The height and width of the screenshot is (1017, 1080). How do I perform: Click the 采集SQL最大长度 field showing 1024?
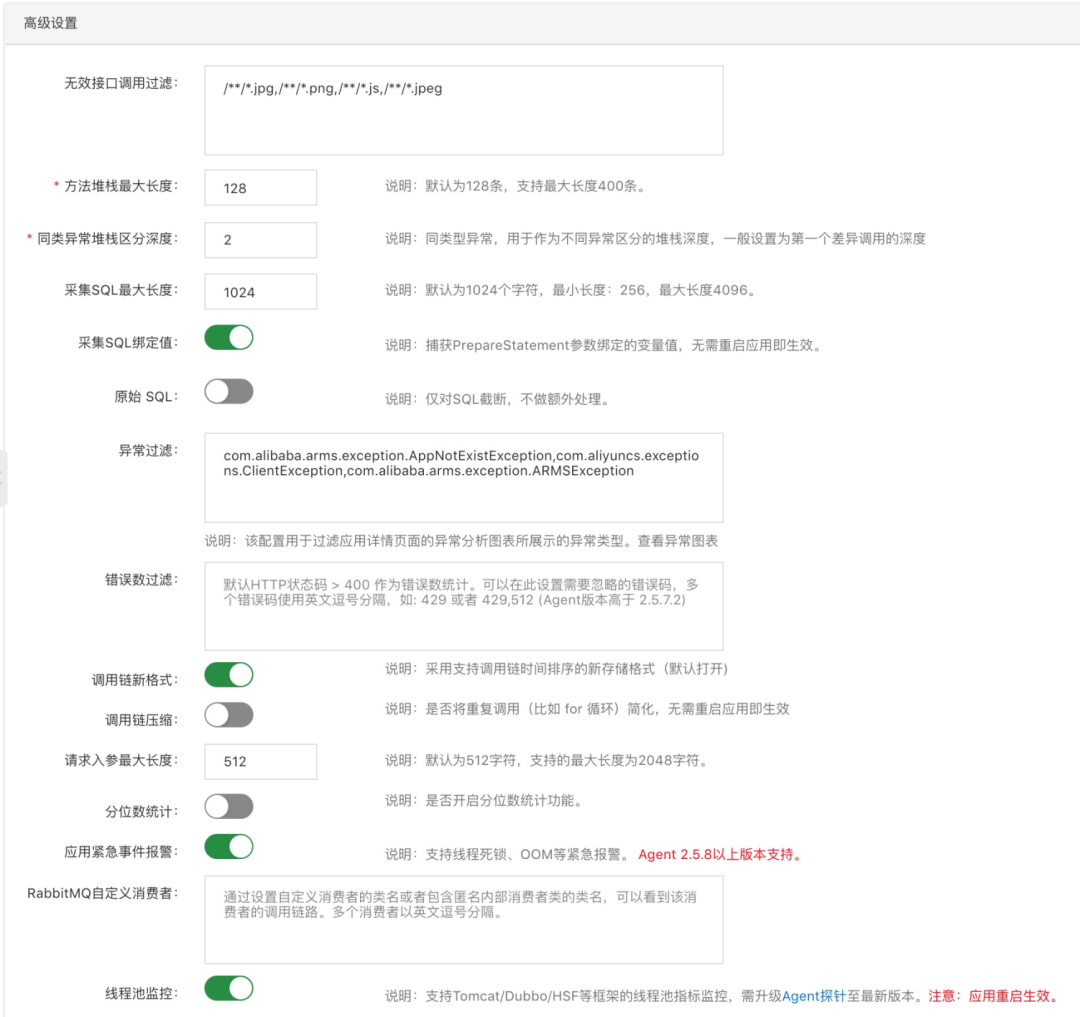pyautogui.click(x=260, y=291)
